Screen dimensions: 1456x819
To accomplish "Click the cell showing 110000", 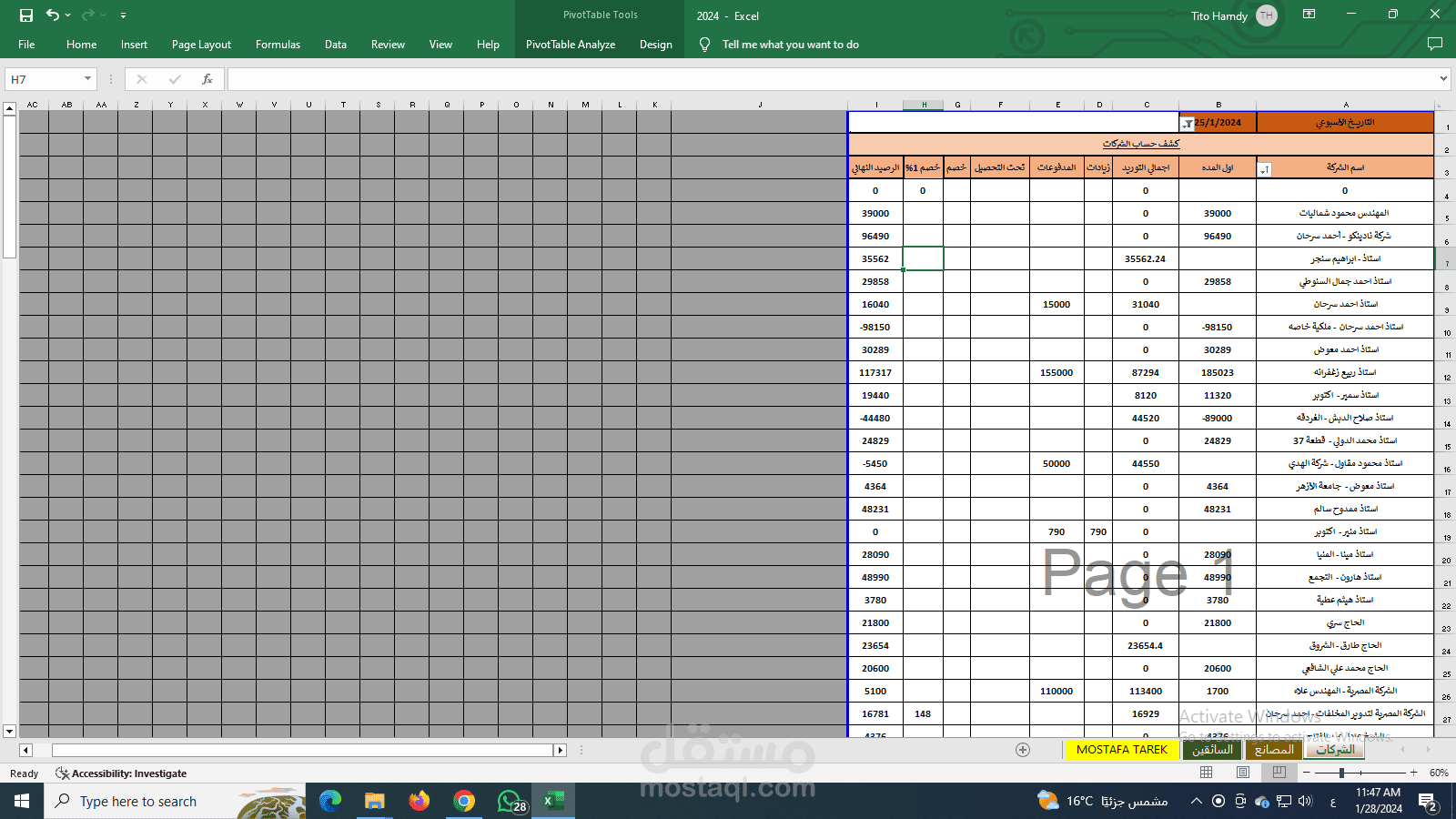I will tap(1057, 692).
